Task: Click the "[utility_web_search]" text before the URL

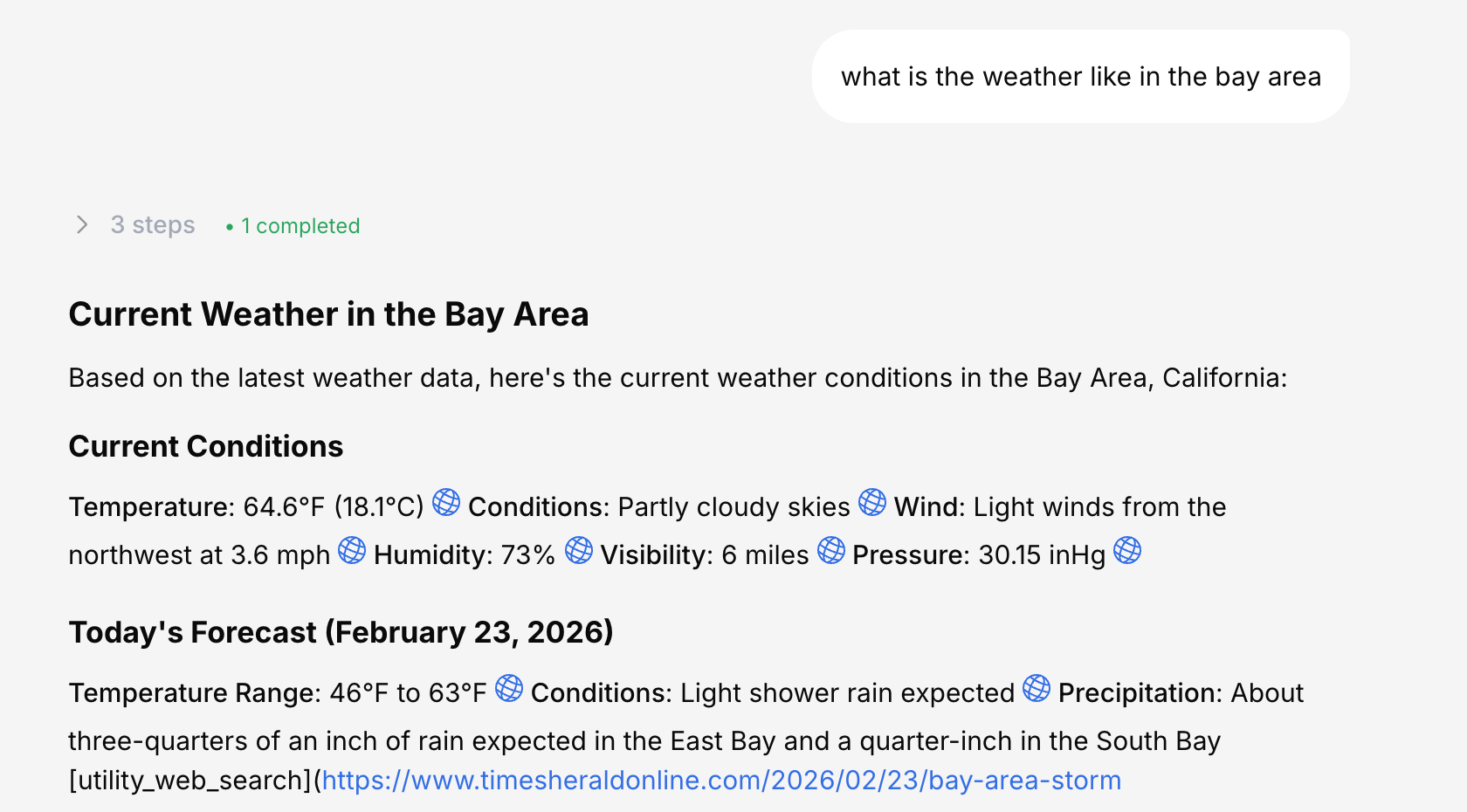Action: click(x=190, y=780)
